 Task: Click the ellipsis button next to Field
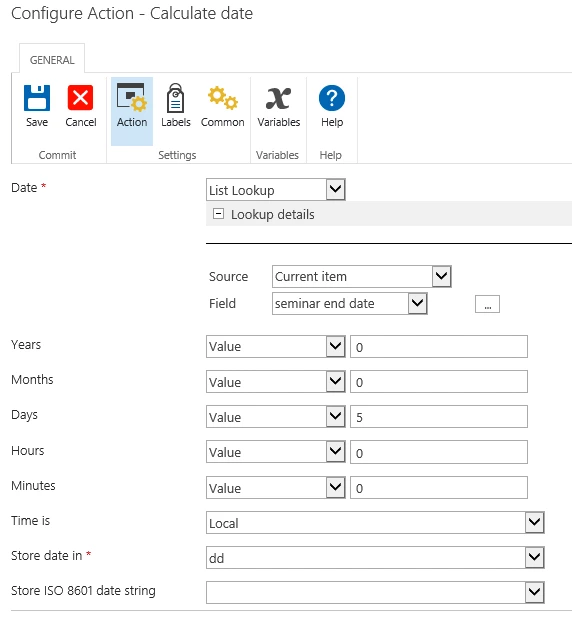tap(487, 304)
